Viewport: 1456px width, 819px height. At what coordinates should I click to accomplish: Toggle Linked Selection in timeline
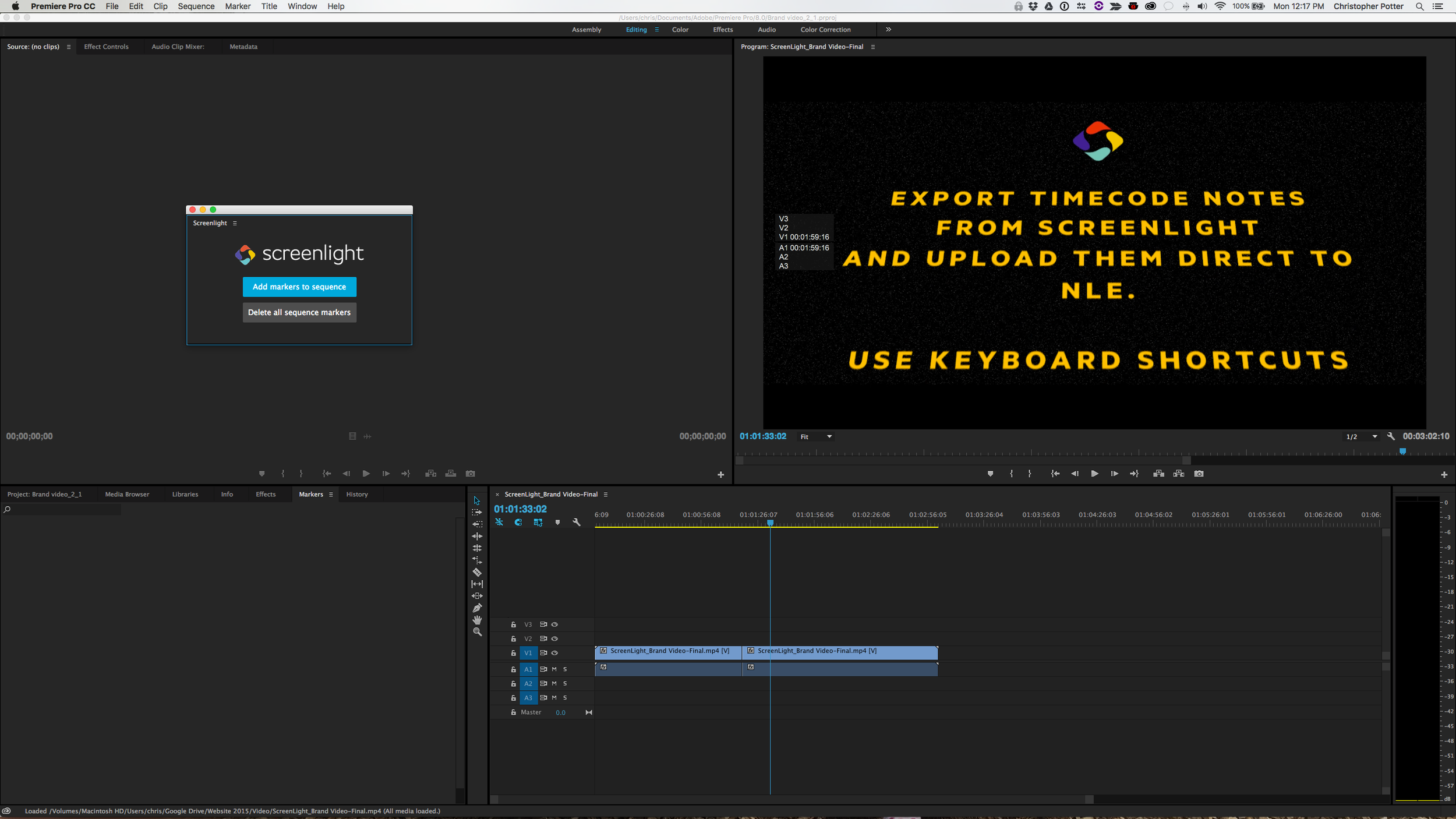point(538,523)
